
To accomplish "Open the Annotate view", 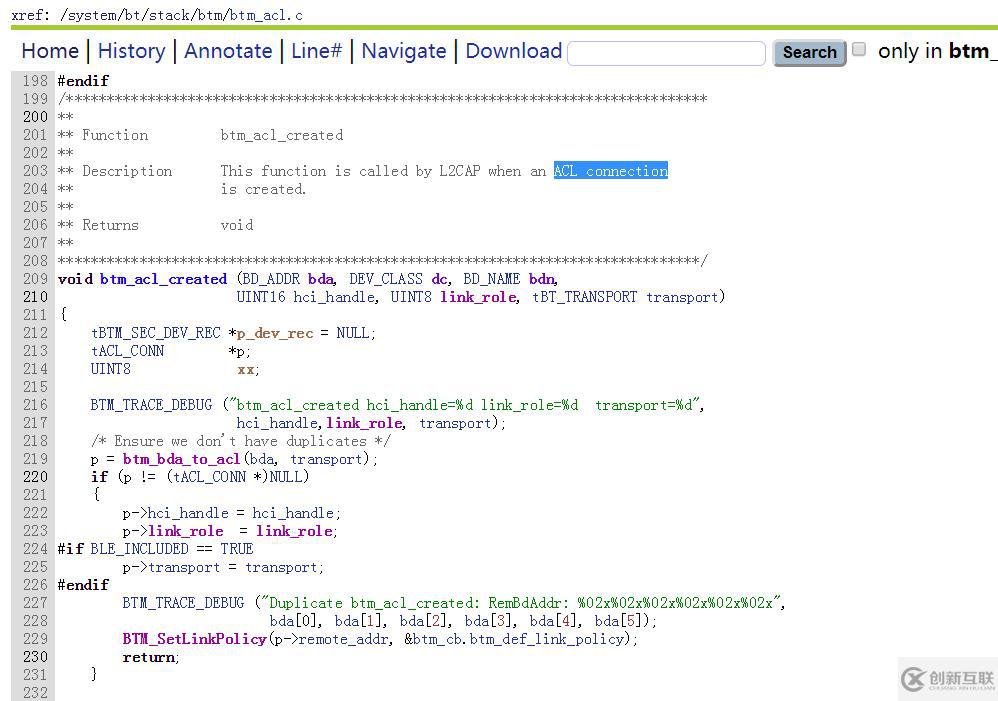I will pyautogui.click(x=228, y=51).
